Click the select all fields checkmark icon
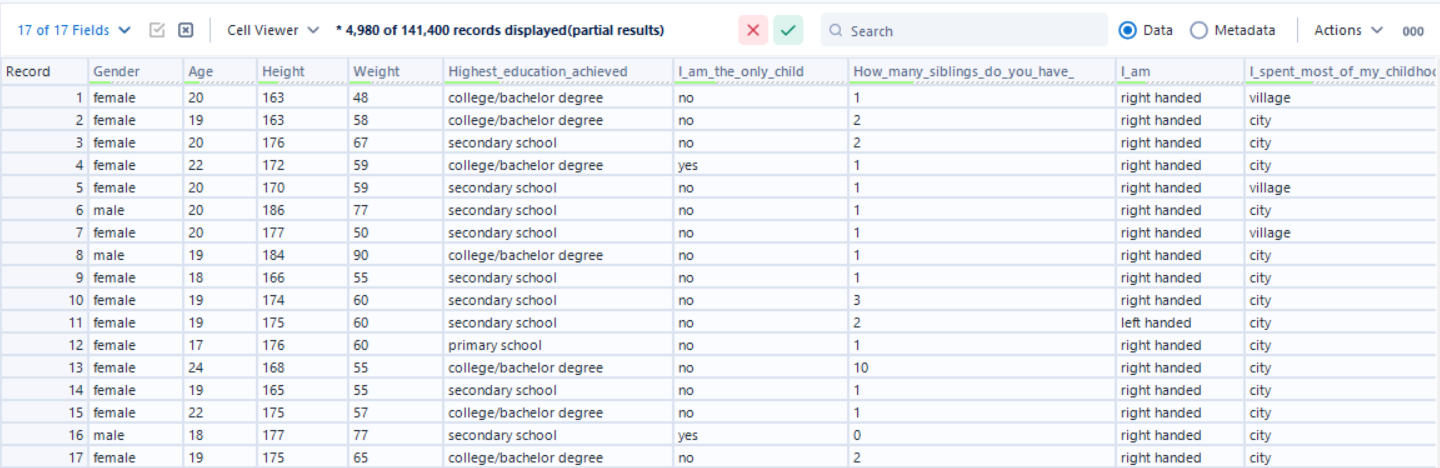Viewport: 1440px width, 468px height. point(157,30)
